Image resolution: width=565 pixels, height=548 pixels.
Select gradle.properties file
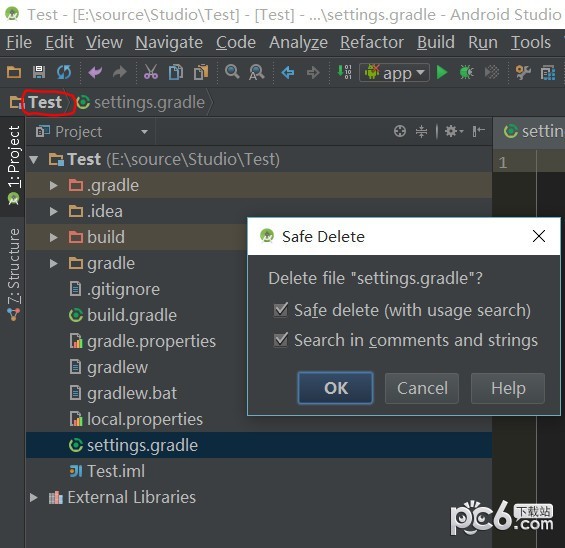(x=151, y=341)
